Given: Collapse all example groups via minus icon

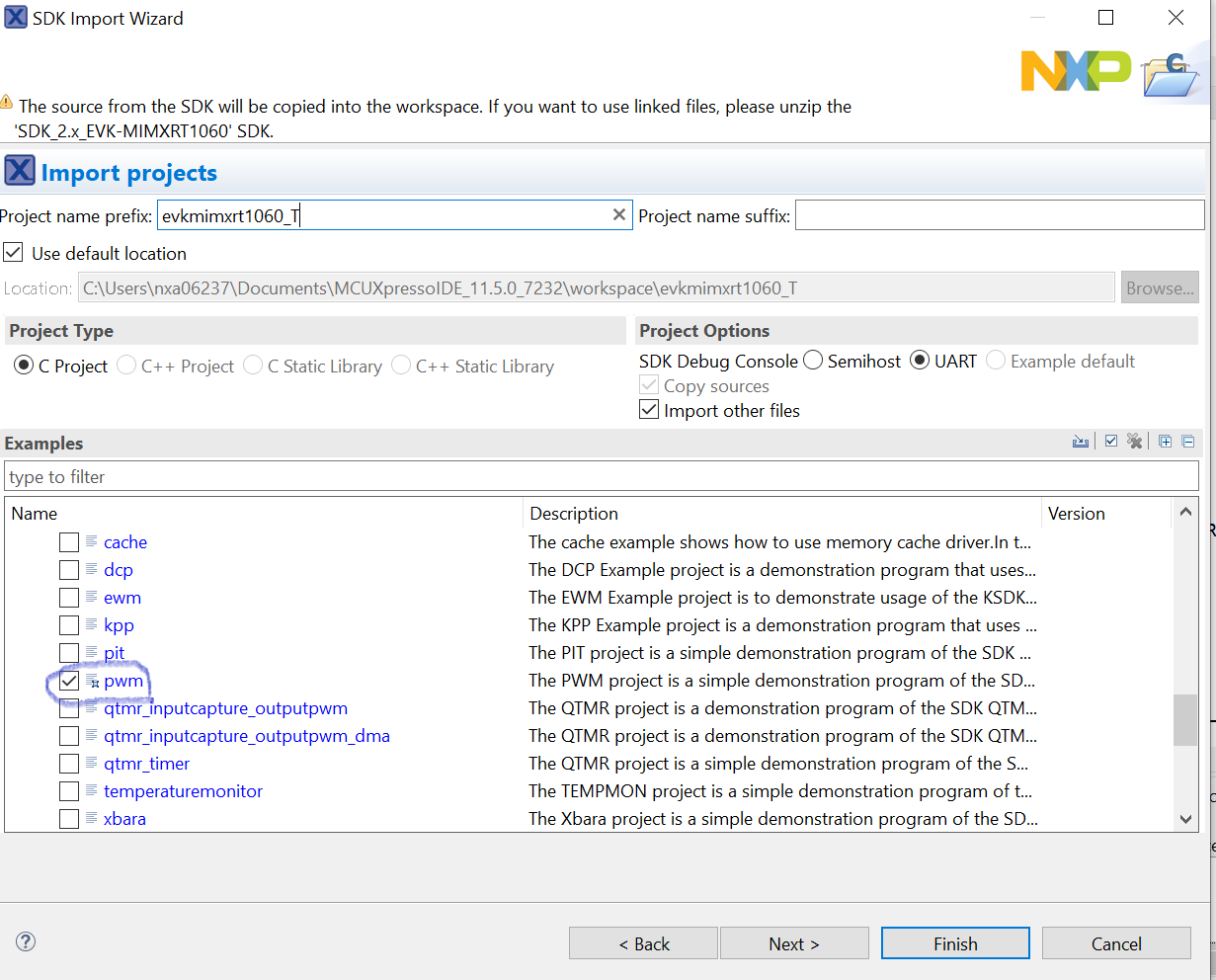Looking at the screenshot, I should 1188,442.
